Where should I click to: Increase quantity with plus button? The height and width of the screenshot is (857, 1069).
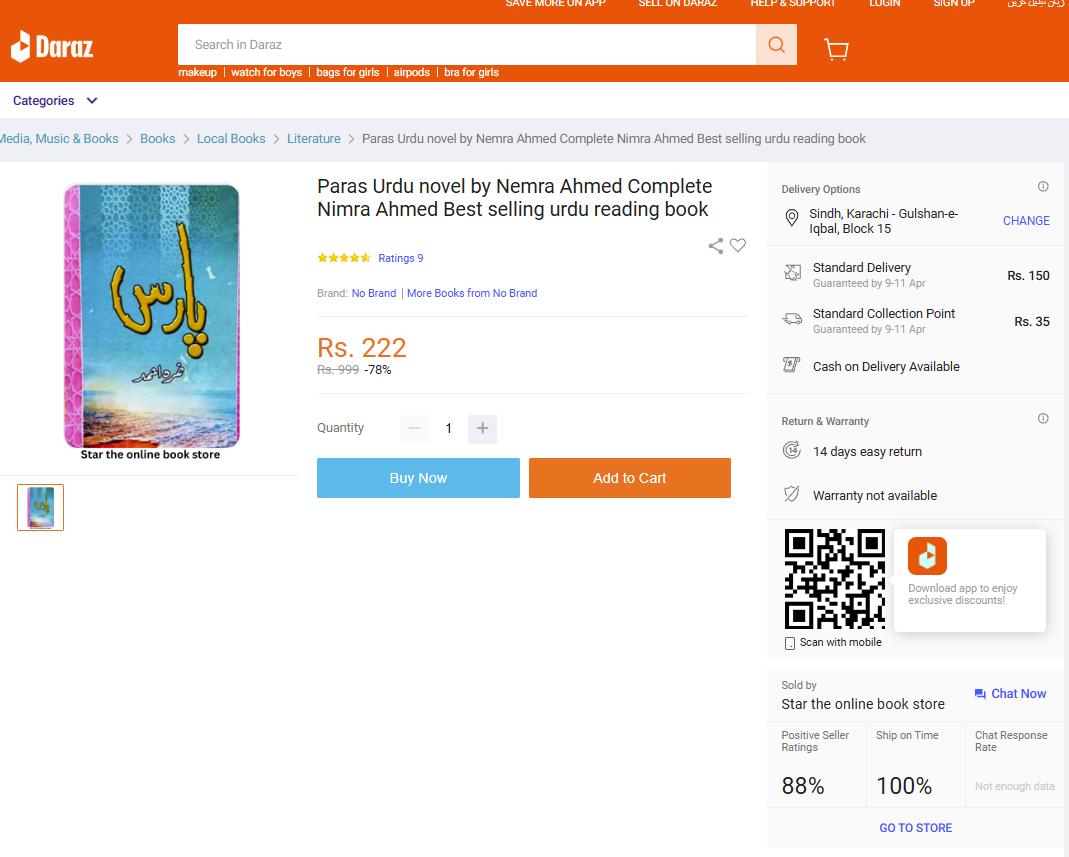tap(482, 429)
